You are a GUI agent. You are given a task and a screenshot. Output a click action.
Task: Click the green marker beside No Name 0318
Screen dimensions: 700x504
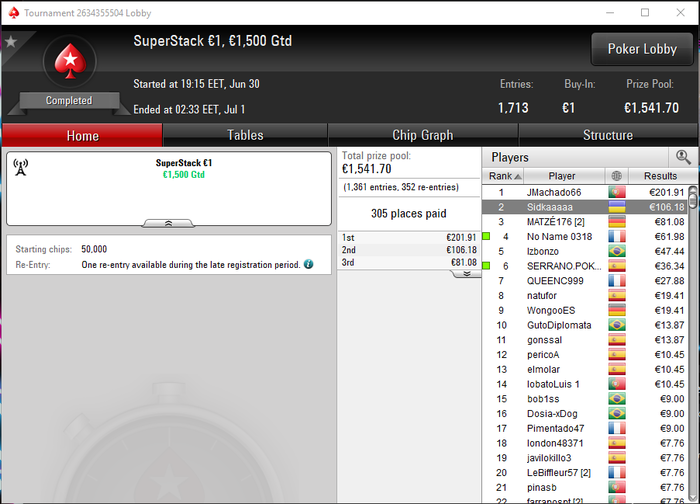click(487, 236)
